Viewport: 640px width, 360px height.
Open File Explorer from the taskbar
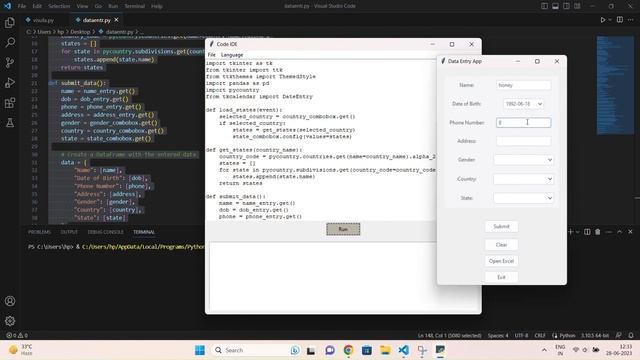tap(385, 350)
